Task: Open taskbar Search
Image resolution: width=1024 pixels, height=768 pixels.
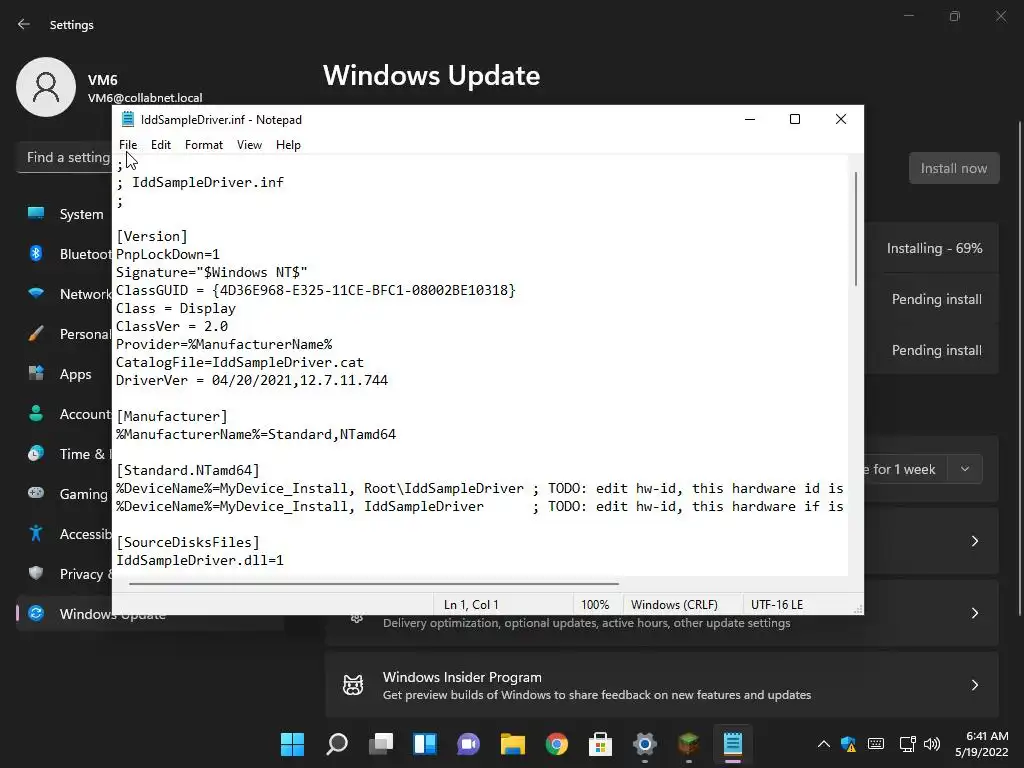Action: [337, 744]
